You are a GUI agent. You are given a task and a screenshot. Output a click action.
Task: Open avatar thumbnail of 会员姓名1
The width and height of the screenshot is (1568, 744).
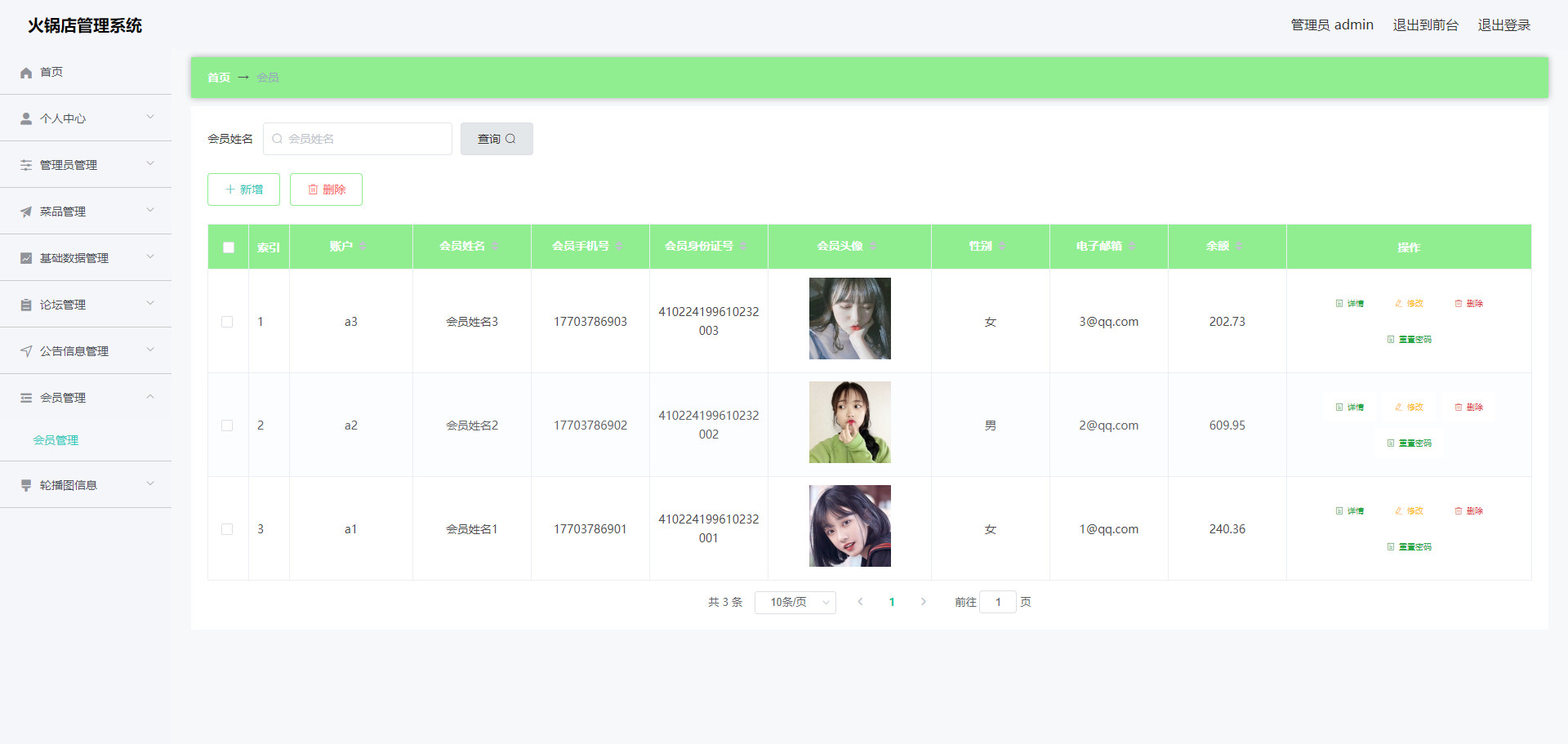coord(850,526)
